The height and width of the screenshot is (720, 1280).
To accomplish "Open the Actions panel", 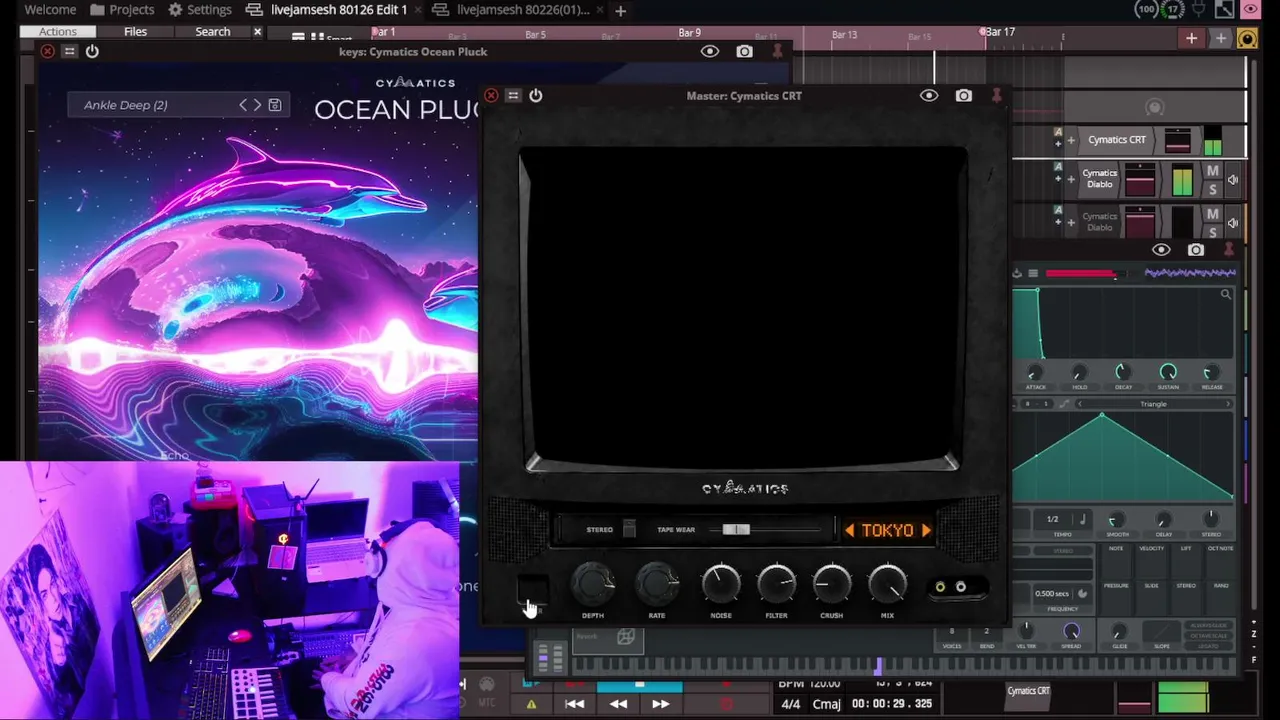I will pyautogui.click(x=58, y=32).
